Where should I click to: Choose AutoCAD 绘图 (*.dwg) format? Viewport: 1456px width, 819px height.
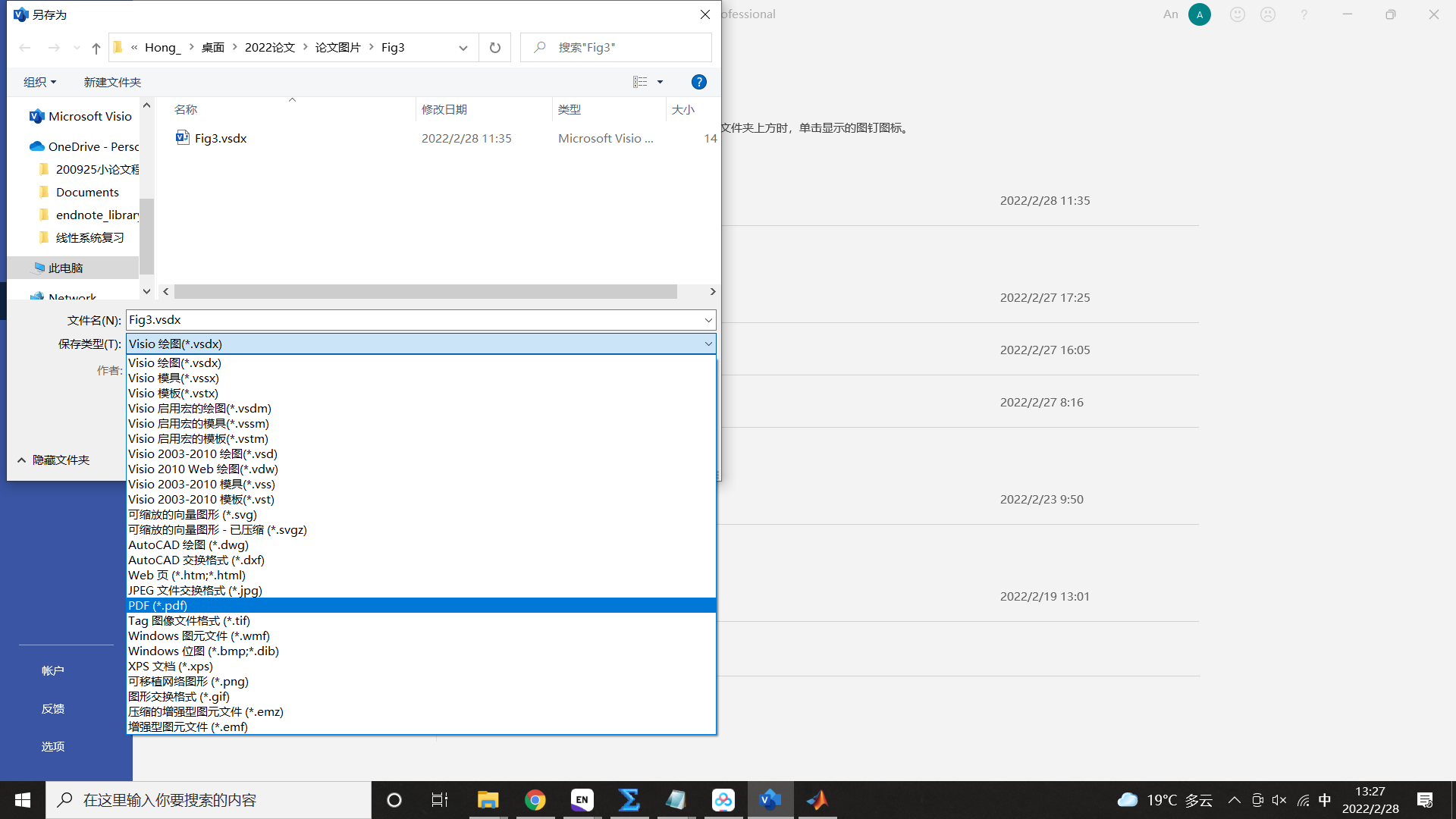point(421,544)
